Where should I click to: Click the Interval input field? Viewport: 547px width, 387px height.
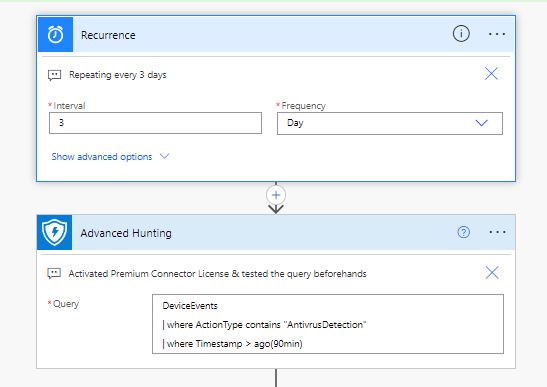155,123
